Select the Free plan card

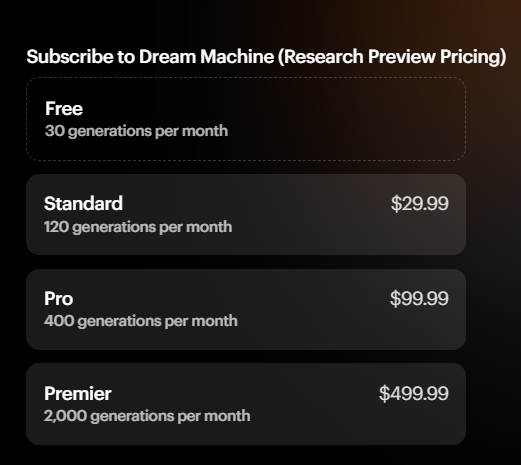[246, 119]
